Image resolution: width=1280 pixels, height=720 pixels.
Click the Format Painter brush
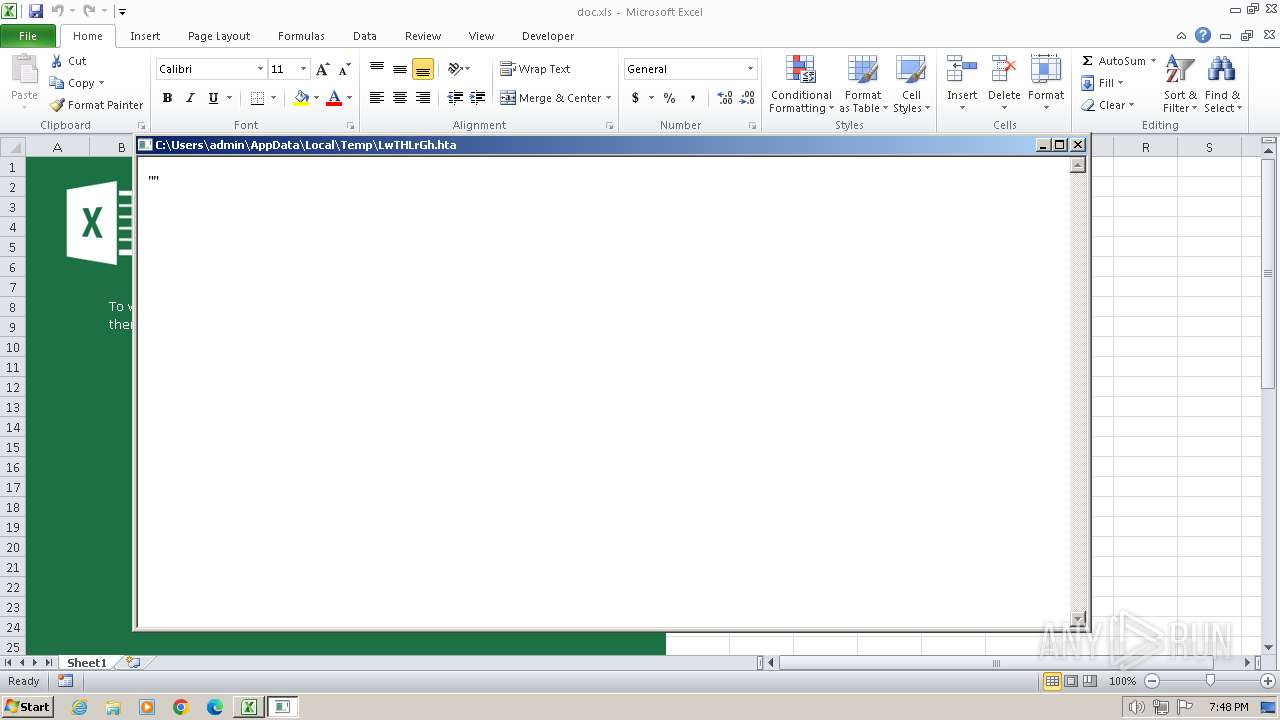(57, 105)
